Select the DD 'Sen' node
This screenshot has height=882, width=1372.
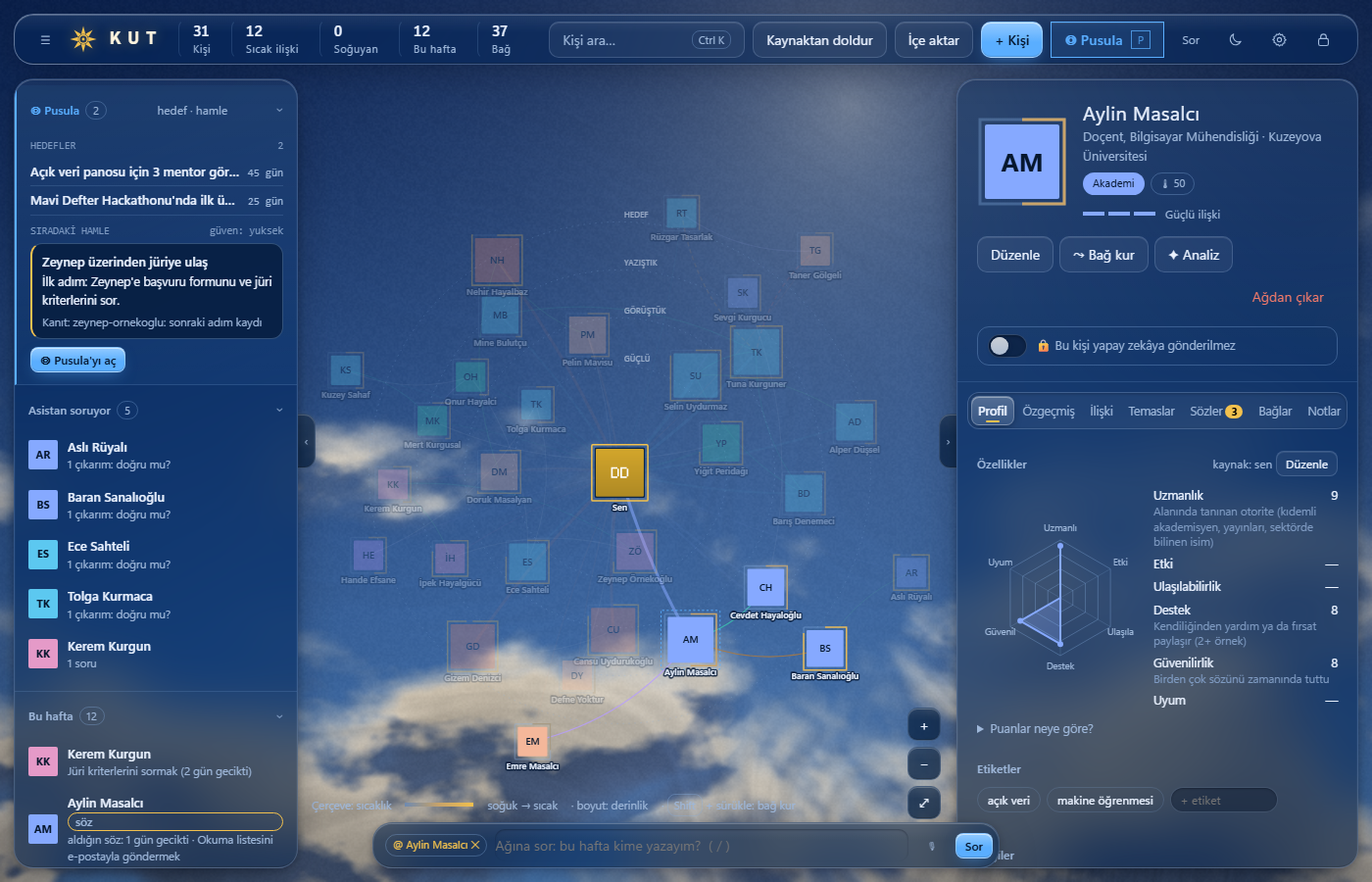(619, 472)
